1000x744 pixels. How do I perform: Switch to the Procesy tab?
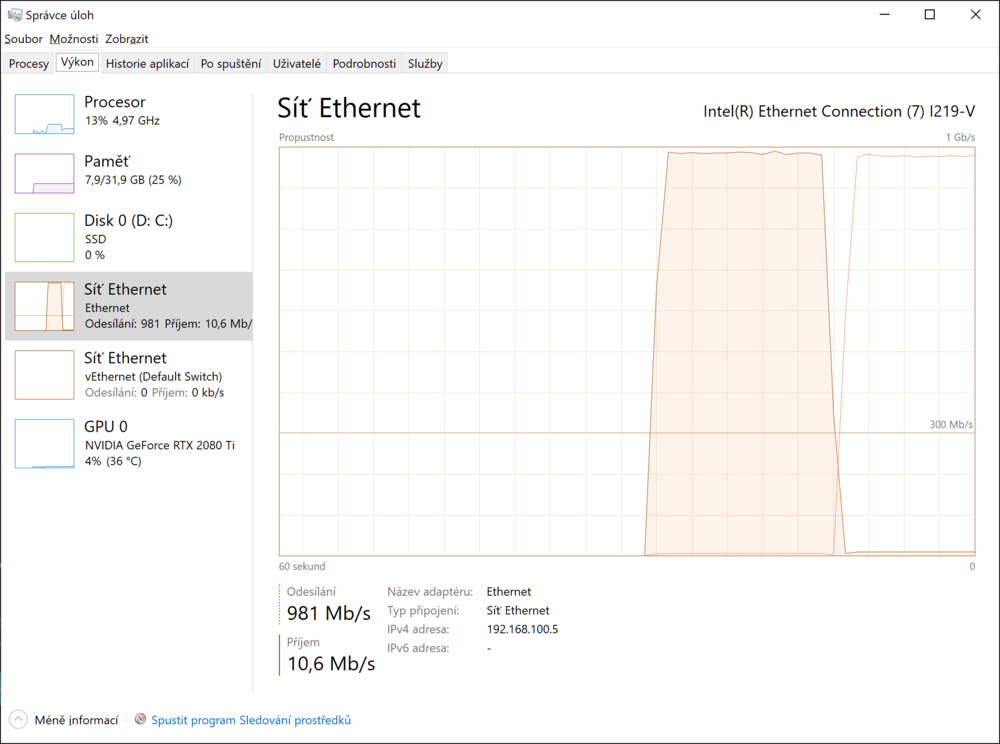tap(29, 64)
